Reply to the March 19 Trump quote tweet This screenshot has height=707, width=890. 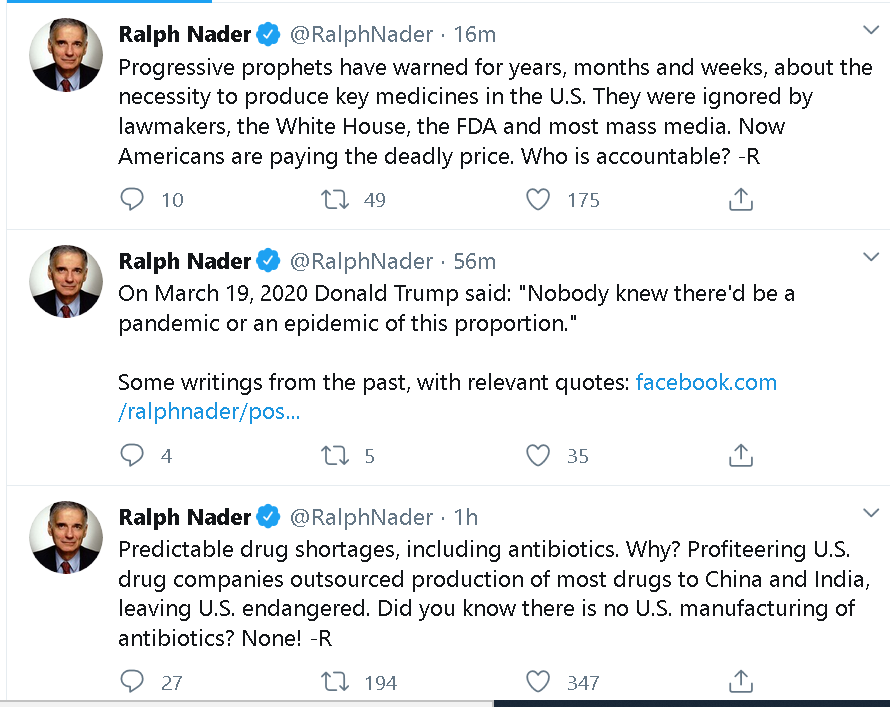132,455
